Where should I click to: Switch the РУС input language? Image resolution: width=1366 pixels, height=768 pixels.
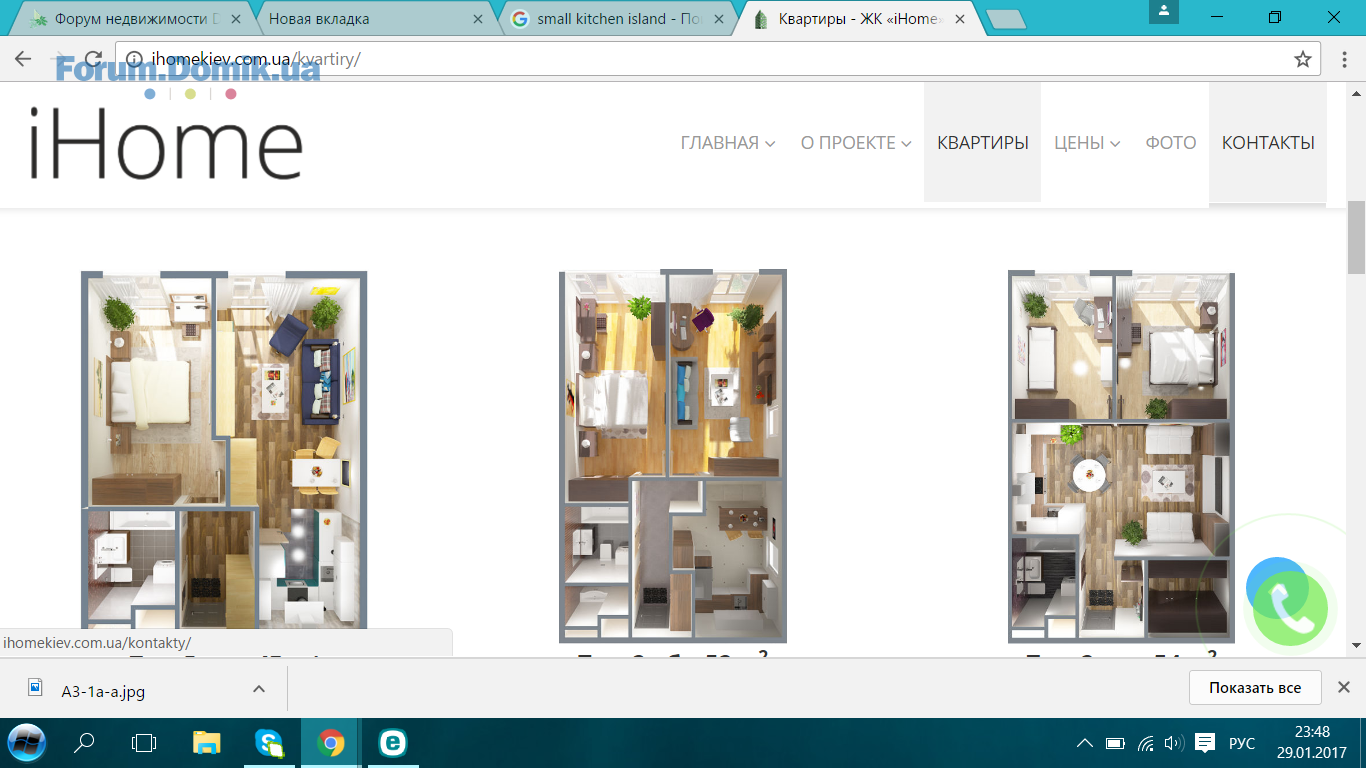(x=1242, y=743)
